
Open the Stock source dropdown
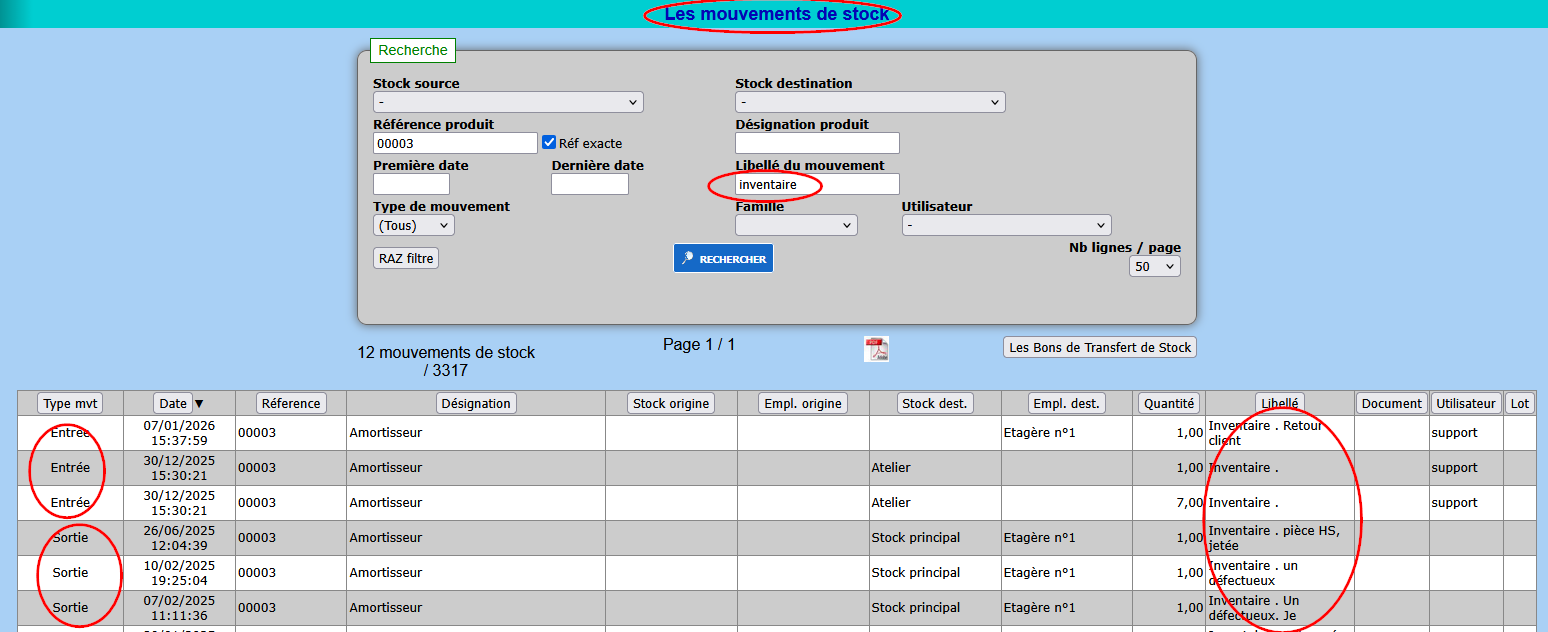click(508, 102)
